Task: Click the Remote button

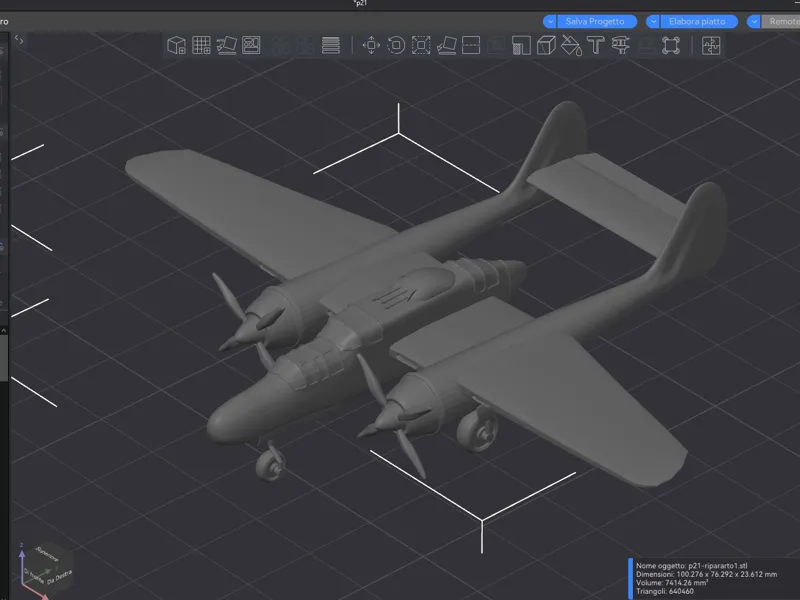Action: click(781, 21)
